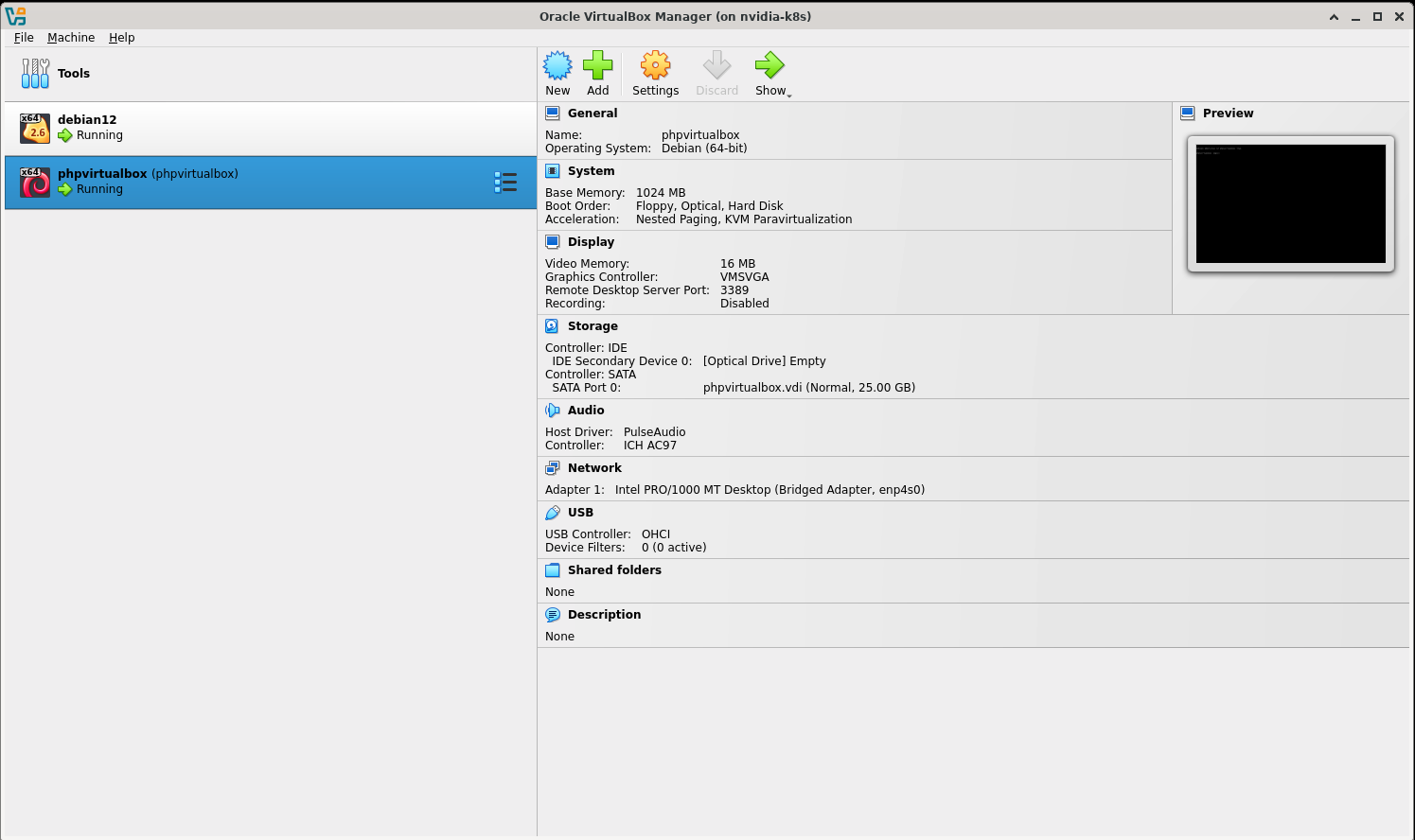Open Description settings via heading link

pos(604,615)
